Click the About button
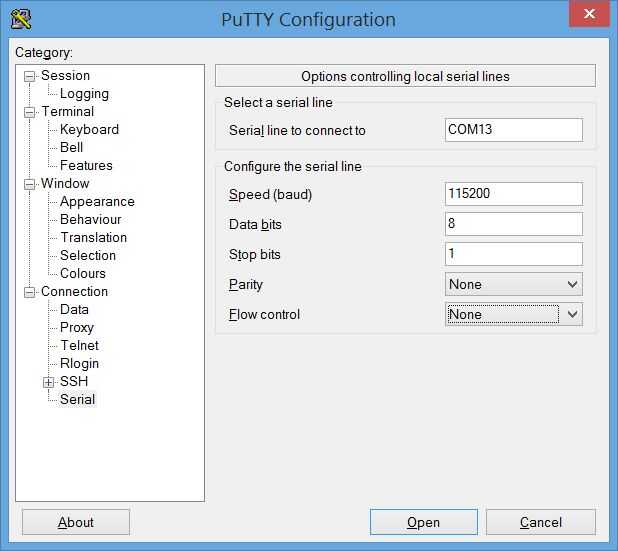 coord(76,522)
